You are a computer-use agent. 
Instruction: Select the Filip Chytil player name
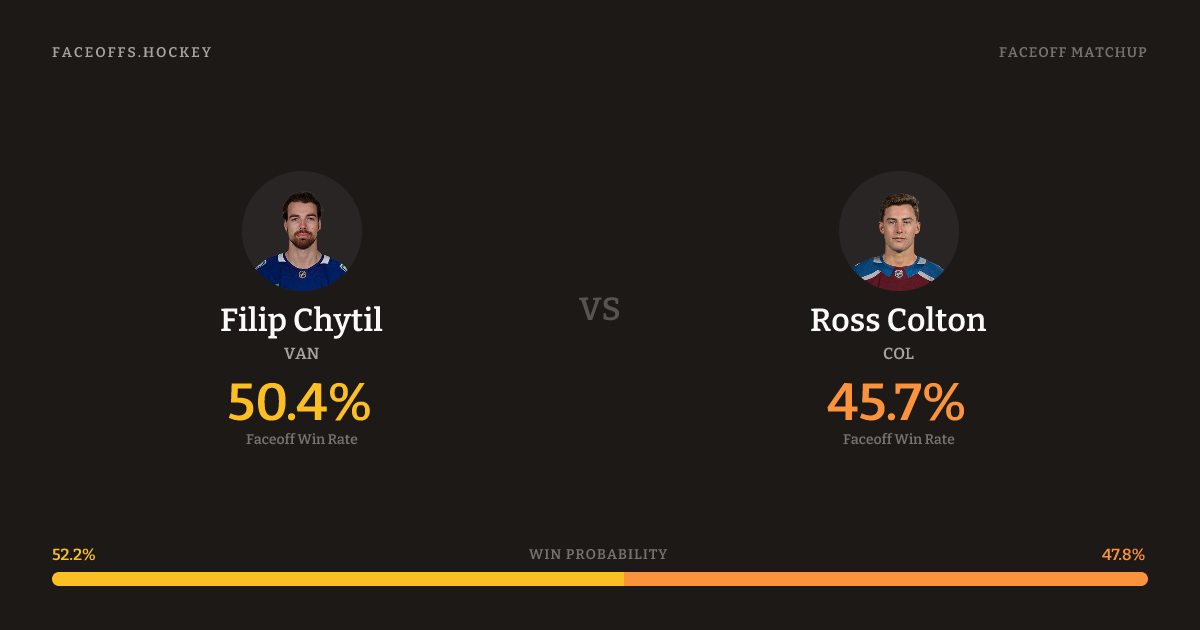click(301, 320)
